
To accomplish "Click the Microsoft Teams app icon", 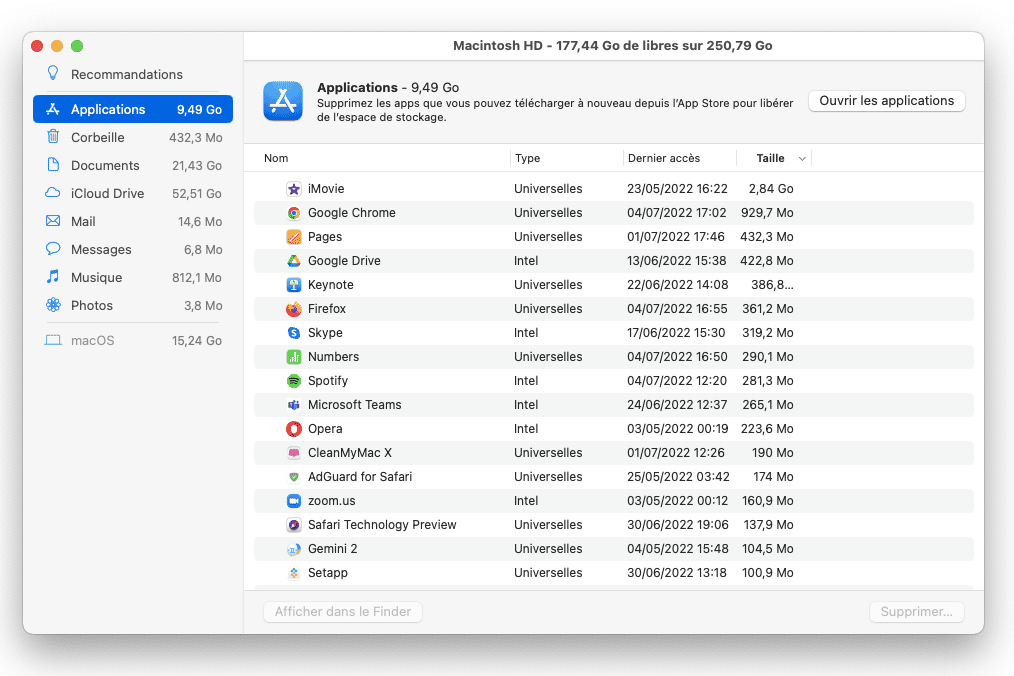I will 294,404.
